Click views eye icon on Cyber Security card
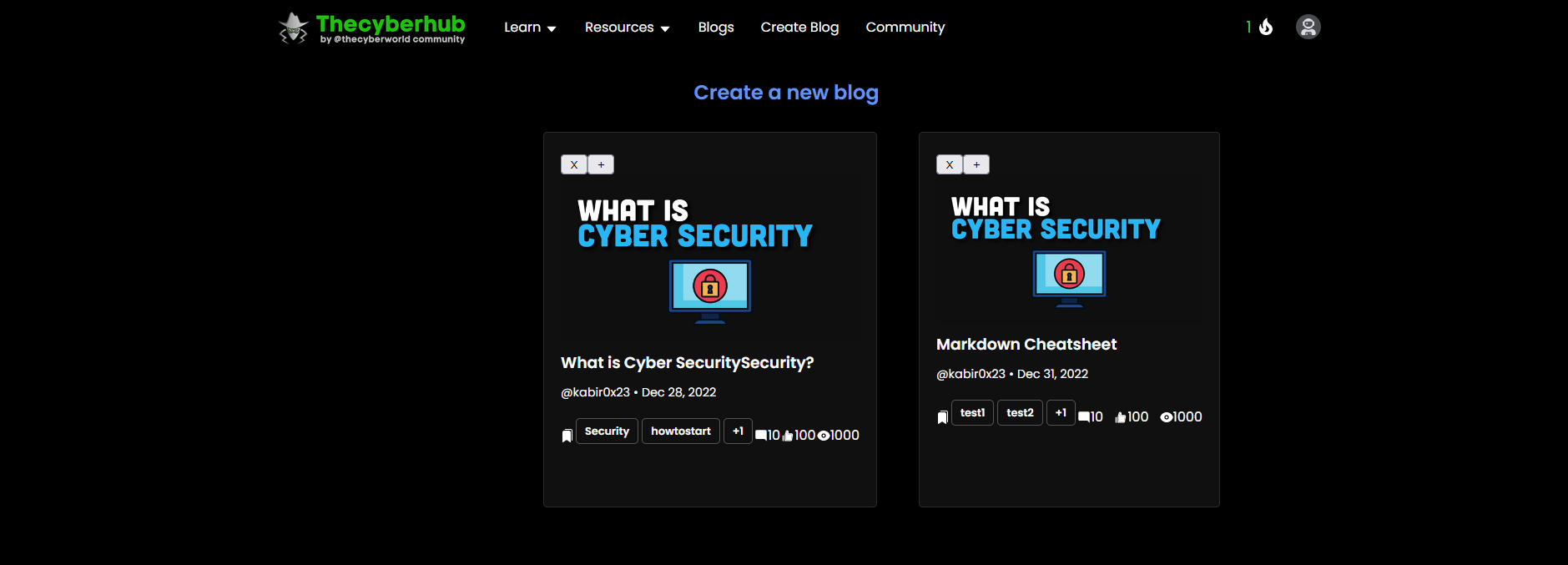The height and width of the screenshot is (565, 1568). (824, 436)
